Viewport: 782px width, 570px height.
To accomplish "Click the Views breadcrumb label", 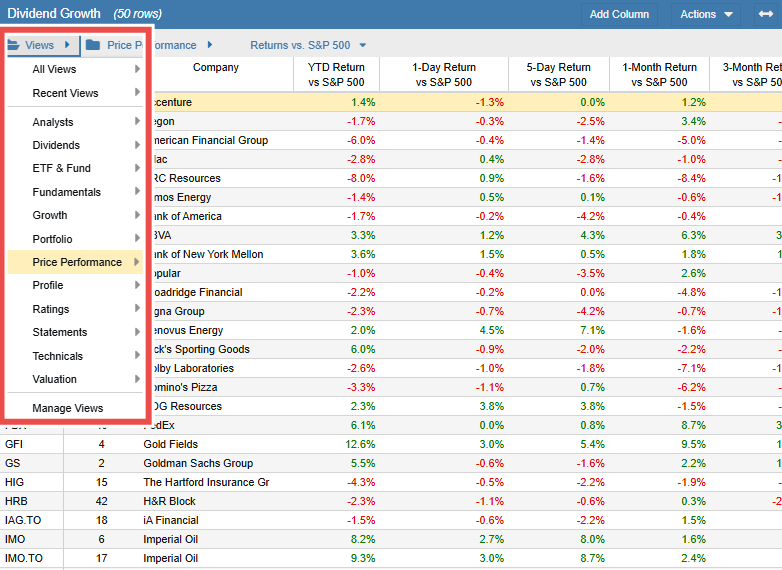I will click(39, 45).
